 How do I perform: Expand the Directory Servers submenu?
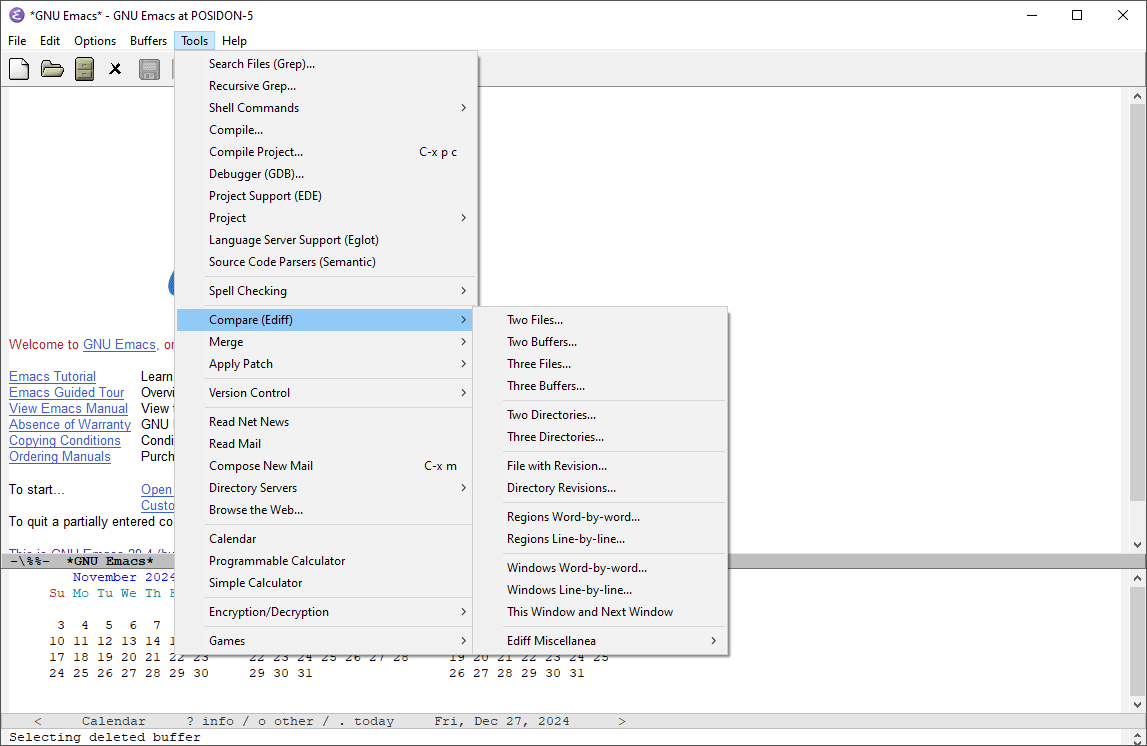tap(326, 487)
